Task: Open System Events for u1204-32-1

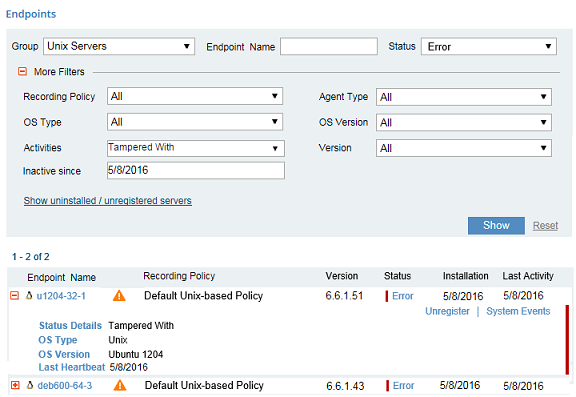Action: click(518, 311)
